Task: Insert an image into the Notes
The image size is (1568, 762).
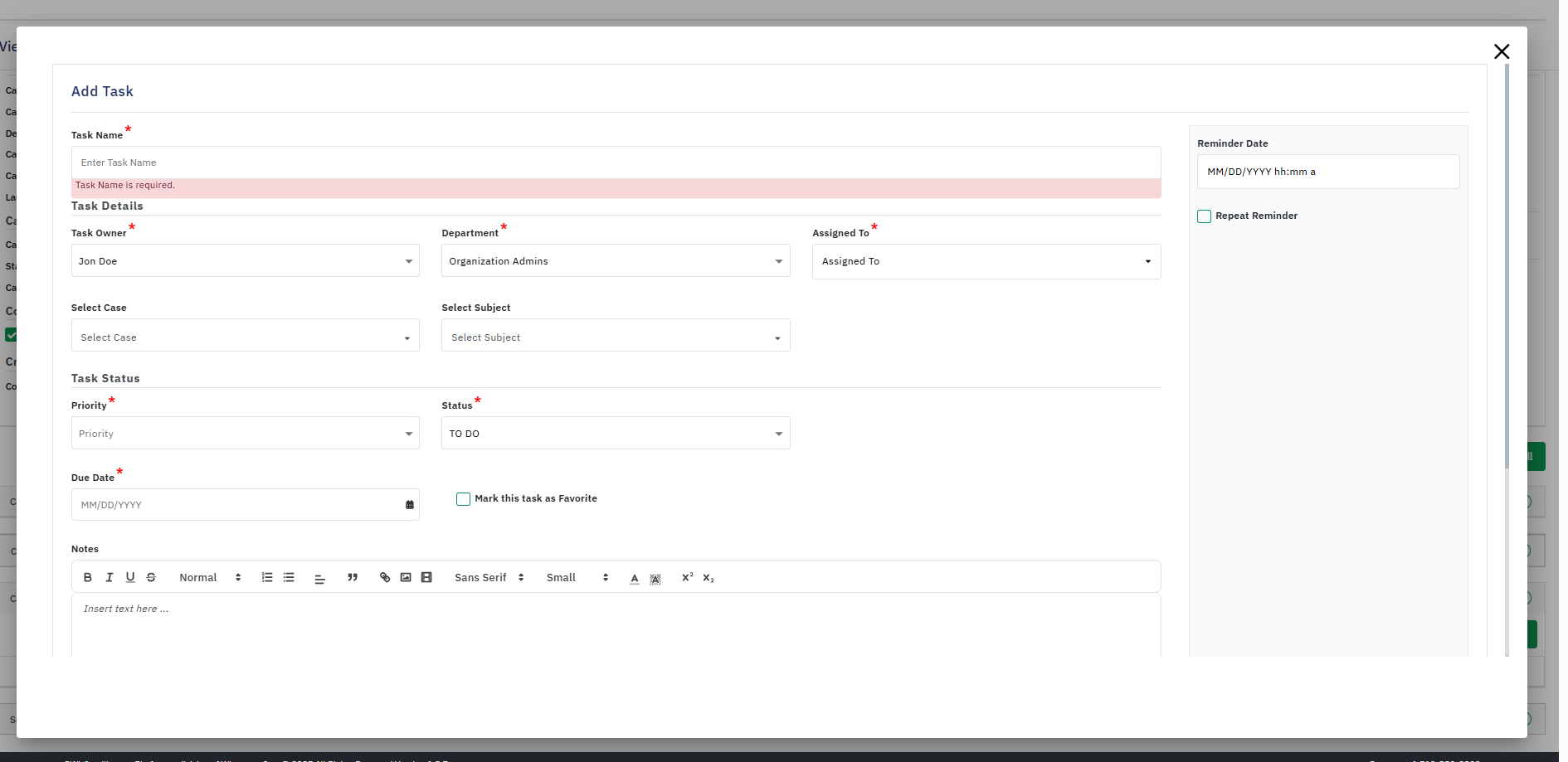Action: click(406, 578)
